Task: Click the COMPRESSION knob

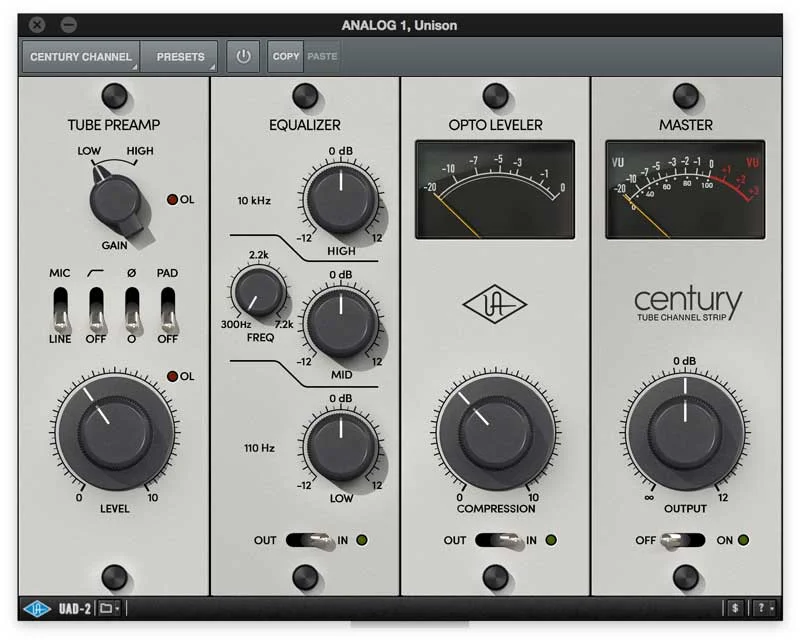Action: [496, 434]
